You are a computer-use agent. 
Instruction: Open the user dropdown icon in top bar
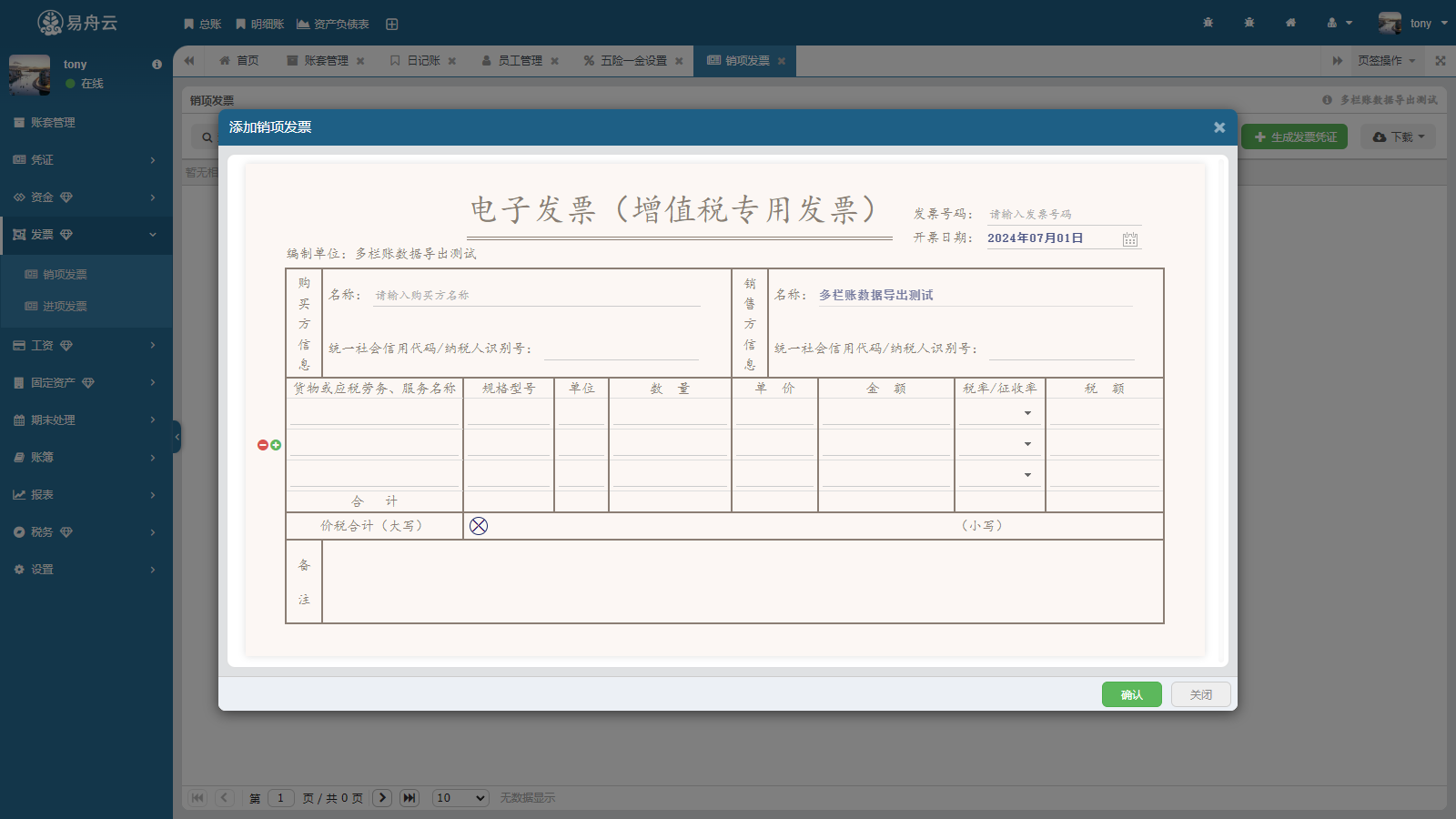(x=1340, y=23)
